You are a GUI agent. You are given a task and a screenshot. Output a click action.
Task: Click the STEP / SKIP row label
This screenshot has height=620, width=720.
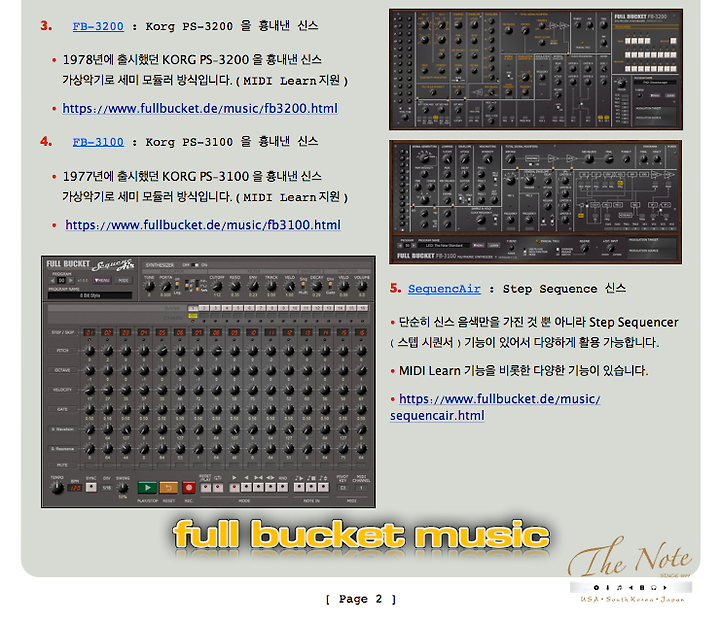(x=63, y=332)
